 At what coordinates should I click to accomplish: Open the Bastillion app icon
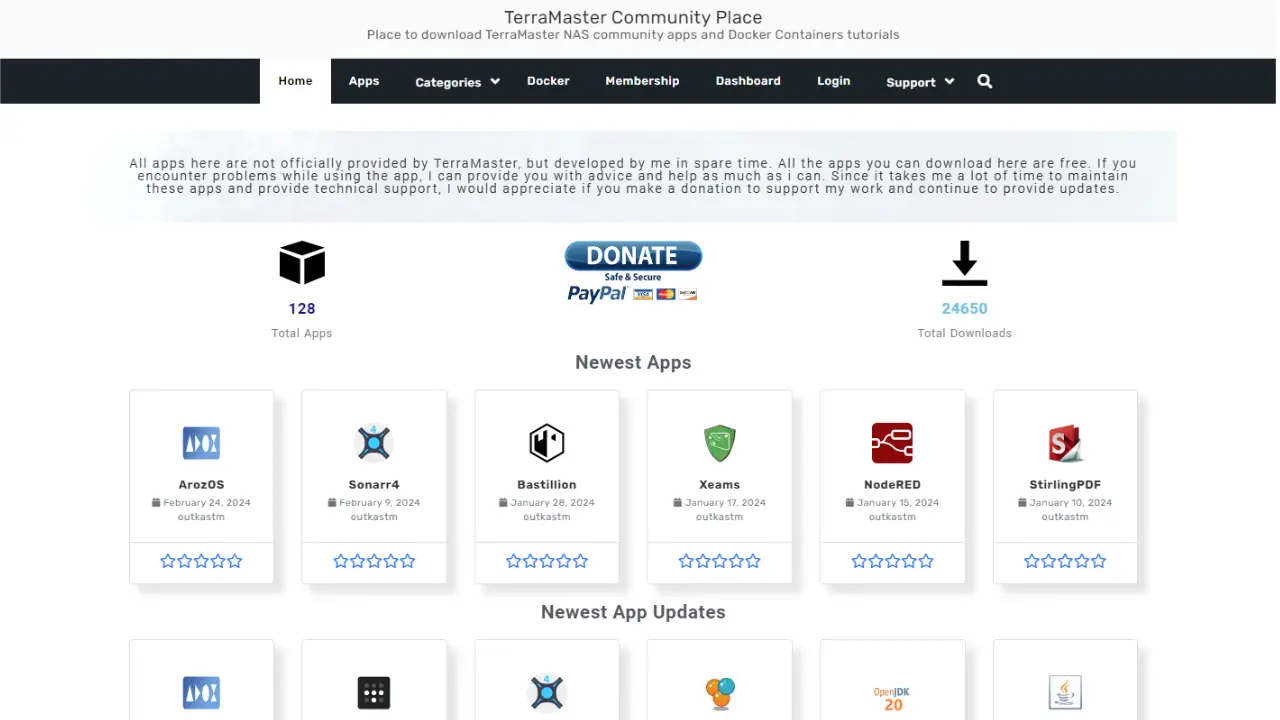click(x=547, y=443)
